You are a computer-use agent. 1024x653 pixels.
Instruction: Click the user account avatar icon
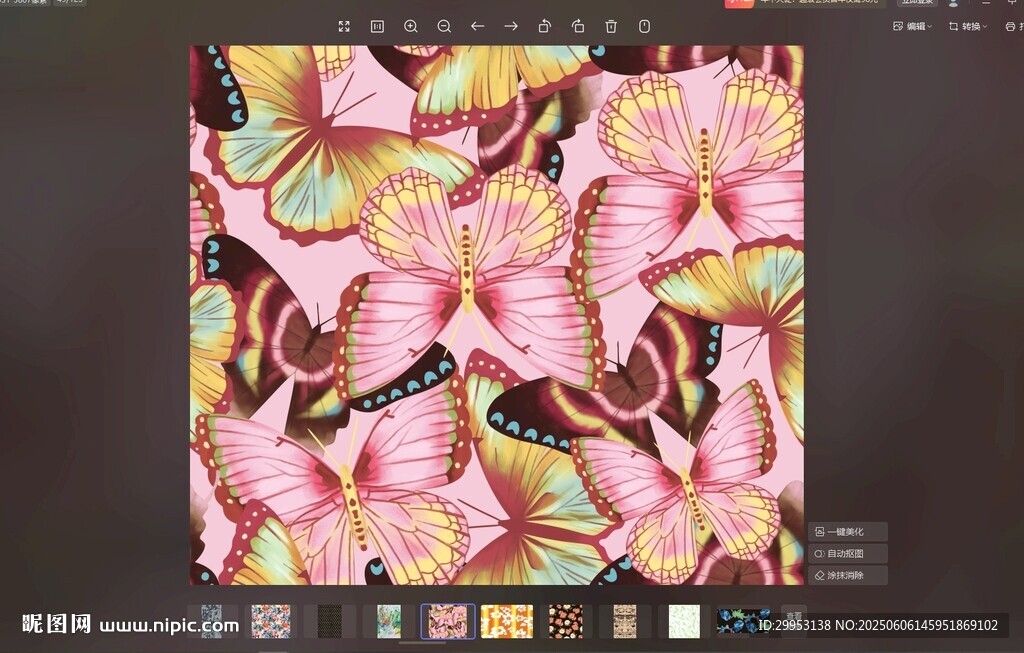(x=953, y=3)
